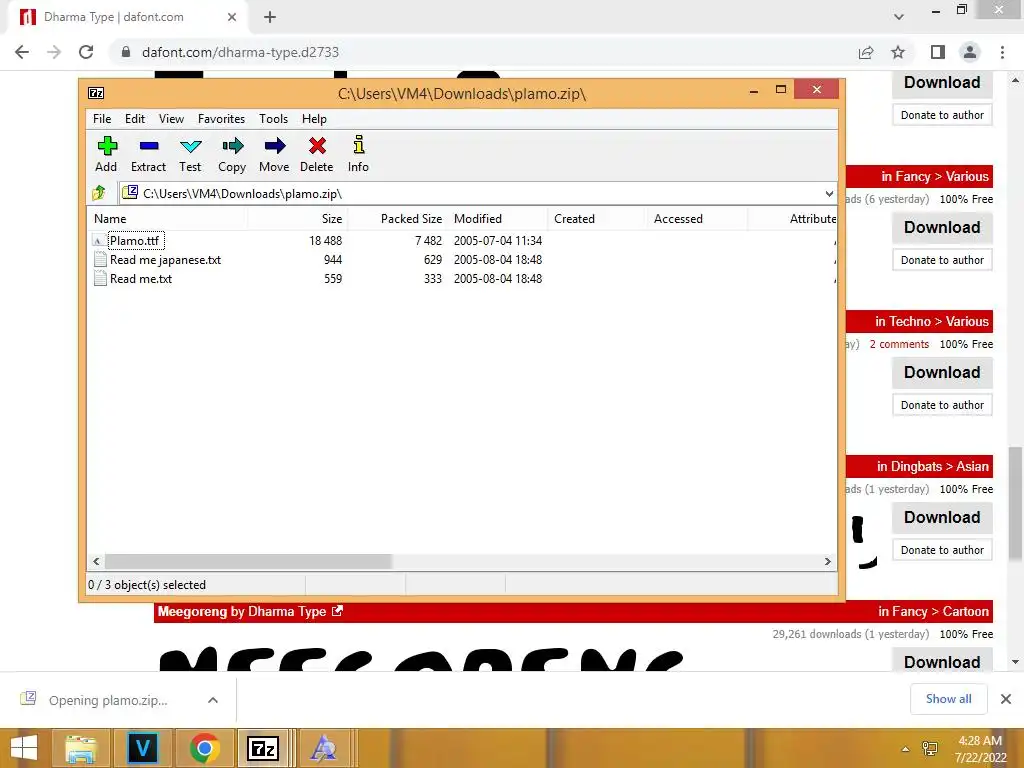Toggle Chrome side panel icon
The width and height of the screenshot is (1024, 768).
point(938,52)
